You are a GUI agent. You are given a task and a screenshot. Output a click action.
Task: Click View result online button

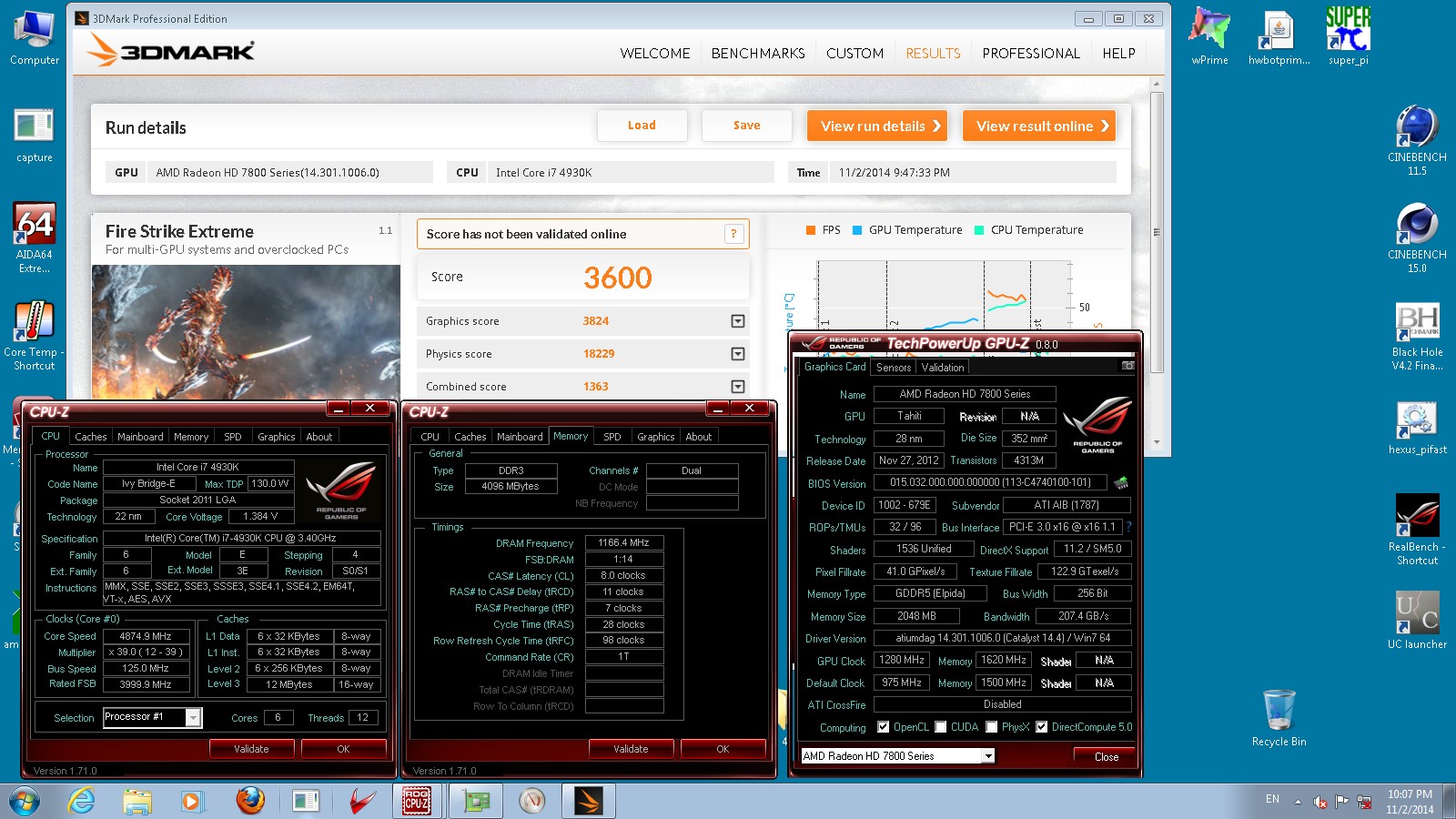click(1039, 126)
